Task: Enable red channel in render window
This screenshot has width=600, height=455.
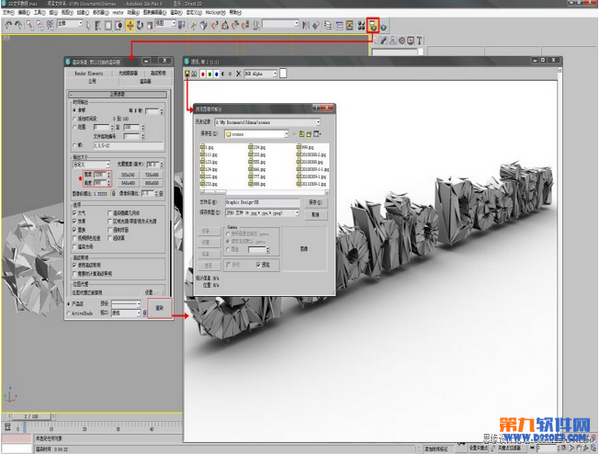Action: click(203, 73)
